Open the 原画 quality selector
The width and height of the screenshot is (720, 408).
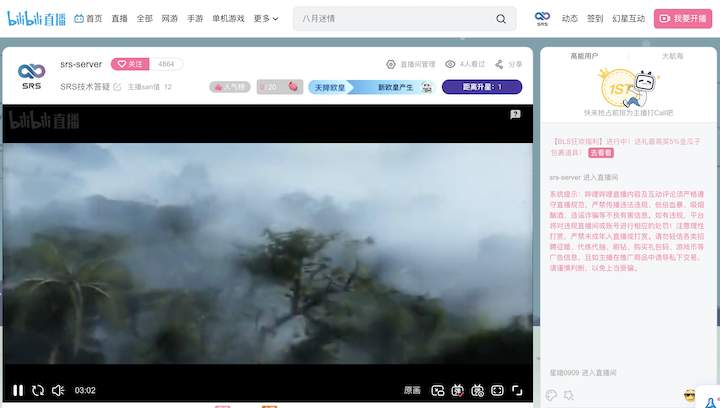click(412, 390)
